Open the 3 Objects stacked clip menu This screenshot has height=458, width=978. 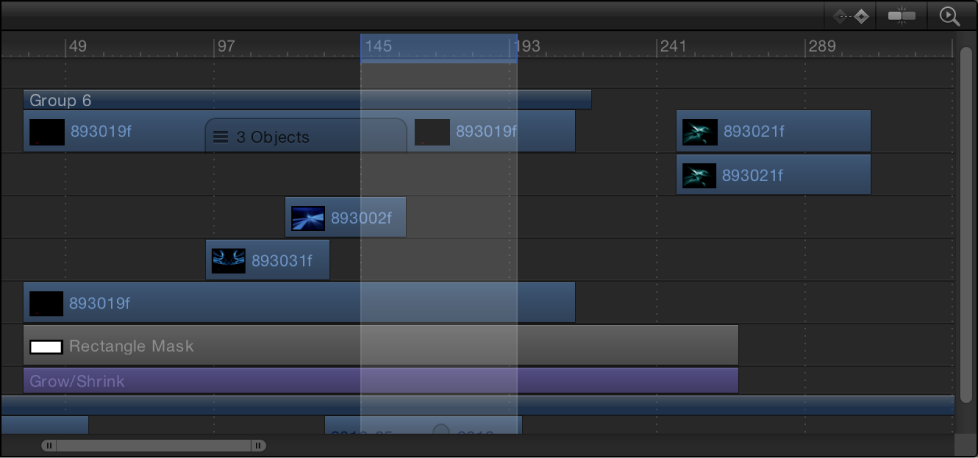(306, 136)
